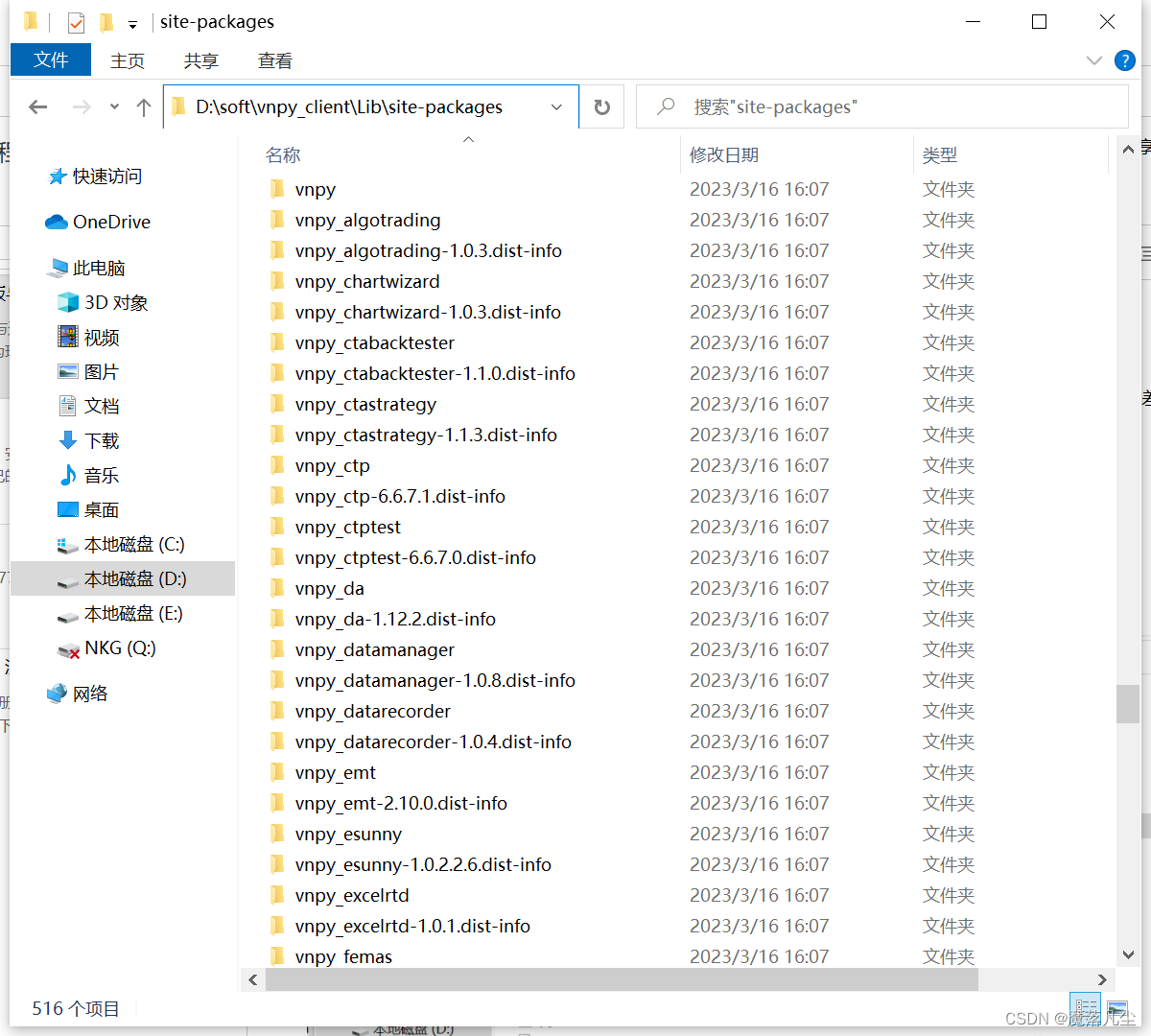This screenshot has height=1036, width=1151.
Task: Select vnpy_ctptest folder icon
Action: pos(277,527)
